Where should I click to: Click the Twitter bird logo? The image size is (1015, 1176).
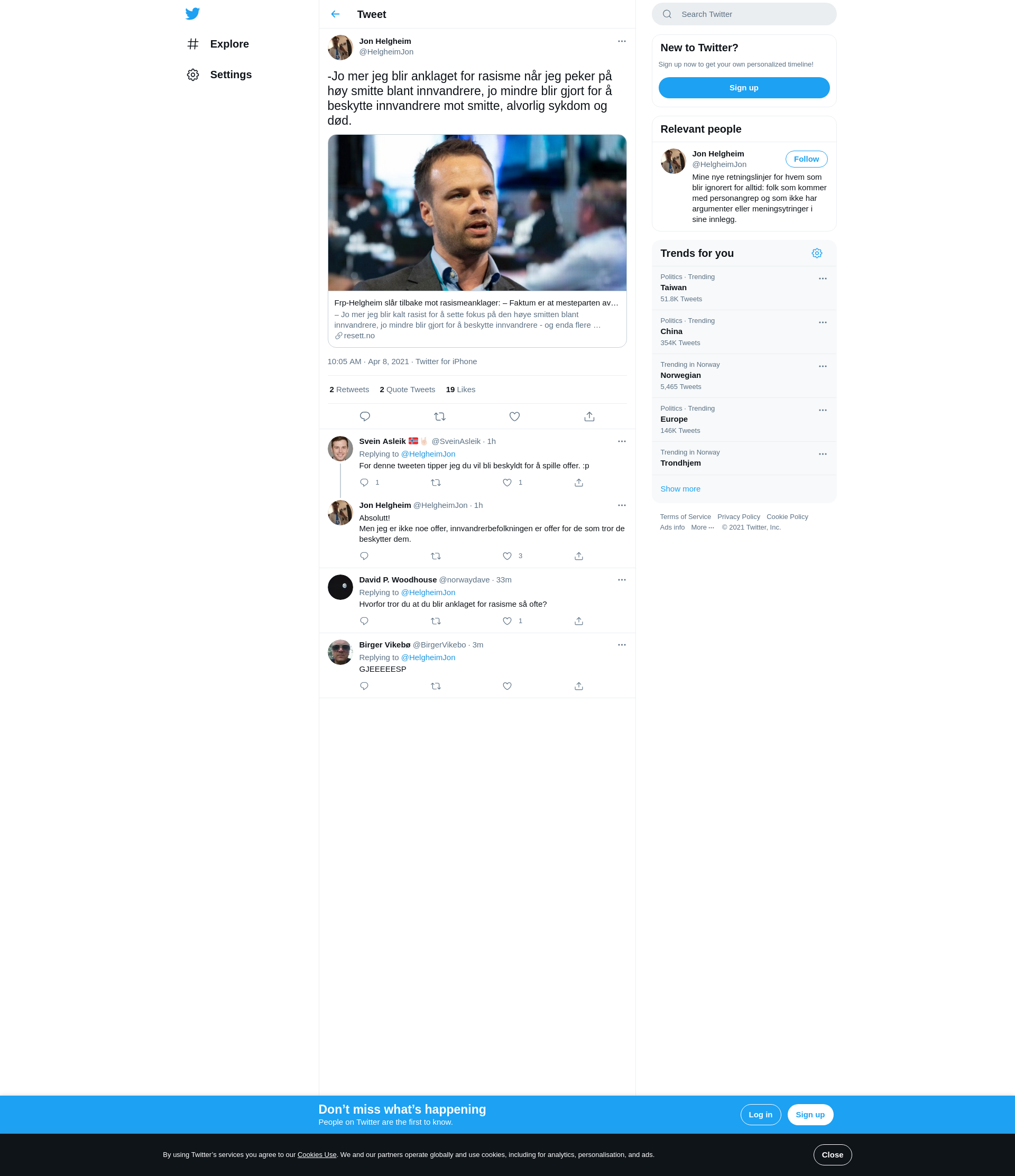coord(192,14)
